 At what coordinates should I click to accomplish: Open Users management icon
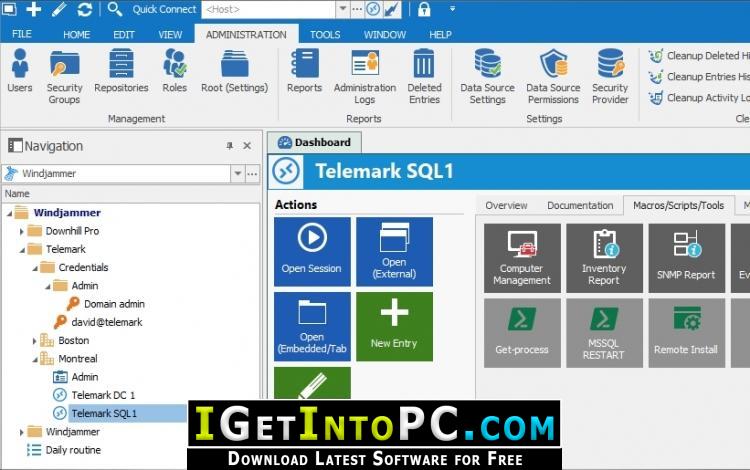[20, 72]
